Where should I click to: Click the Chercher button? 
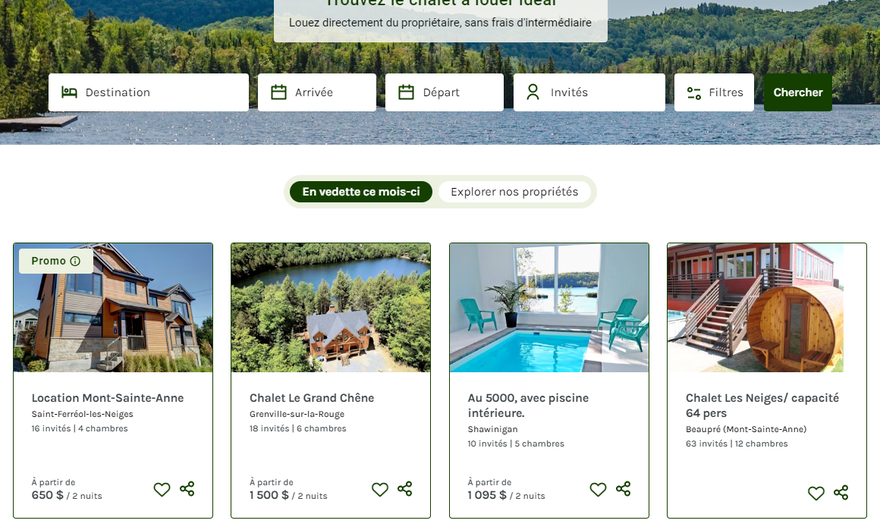tap(798, 93)
